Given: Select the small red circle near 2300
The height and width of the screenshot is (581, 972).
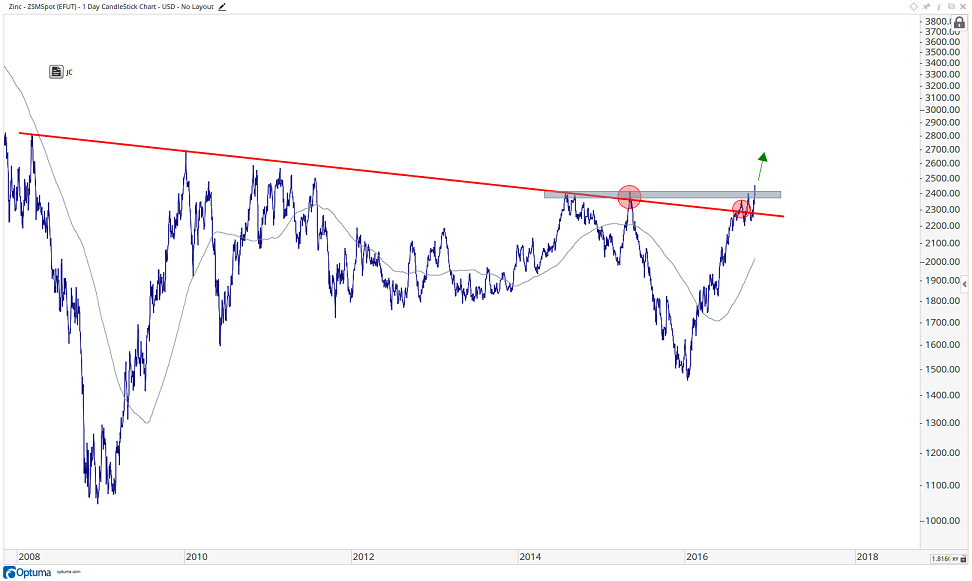Looking at the screenshot, I should pyautogui.click(x=741, y=209).
